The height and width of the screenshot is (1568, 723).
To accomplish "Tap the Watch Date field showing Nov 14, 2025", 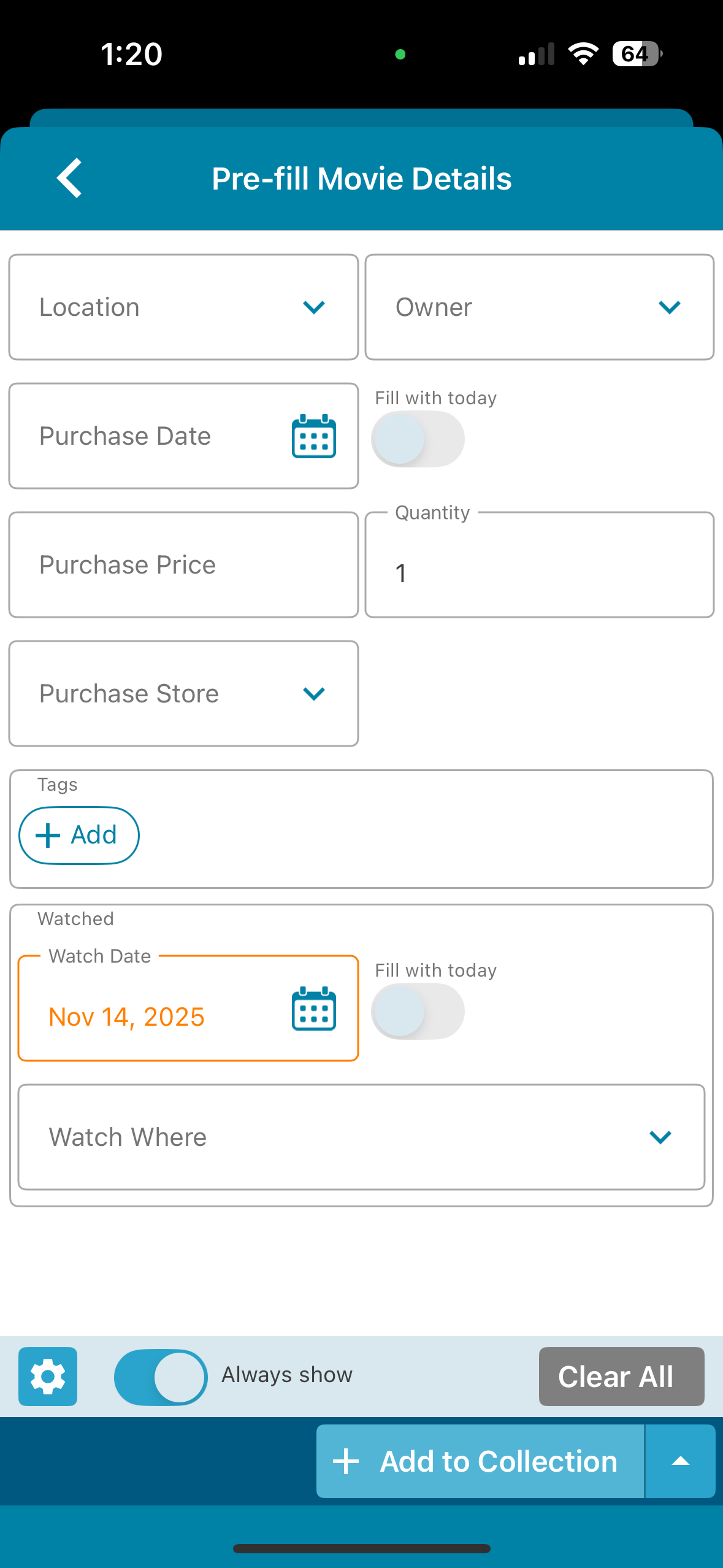I will coord(153,1017).
